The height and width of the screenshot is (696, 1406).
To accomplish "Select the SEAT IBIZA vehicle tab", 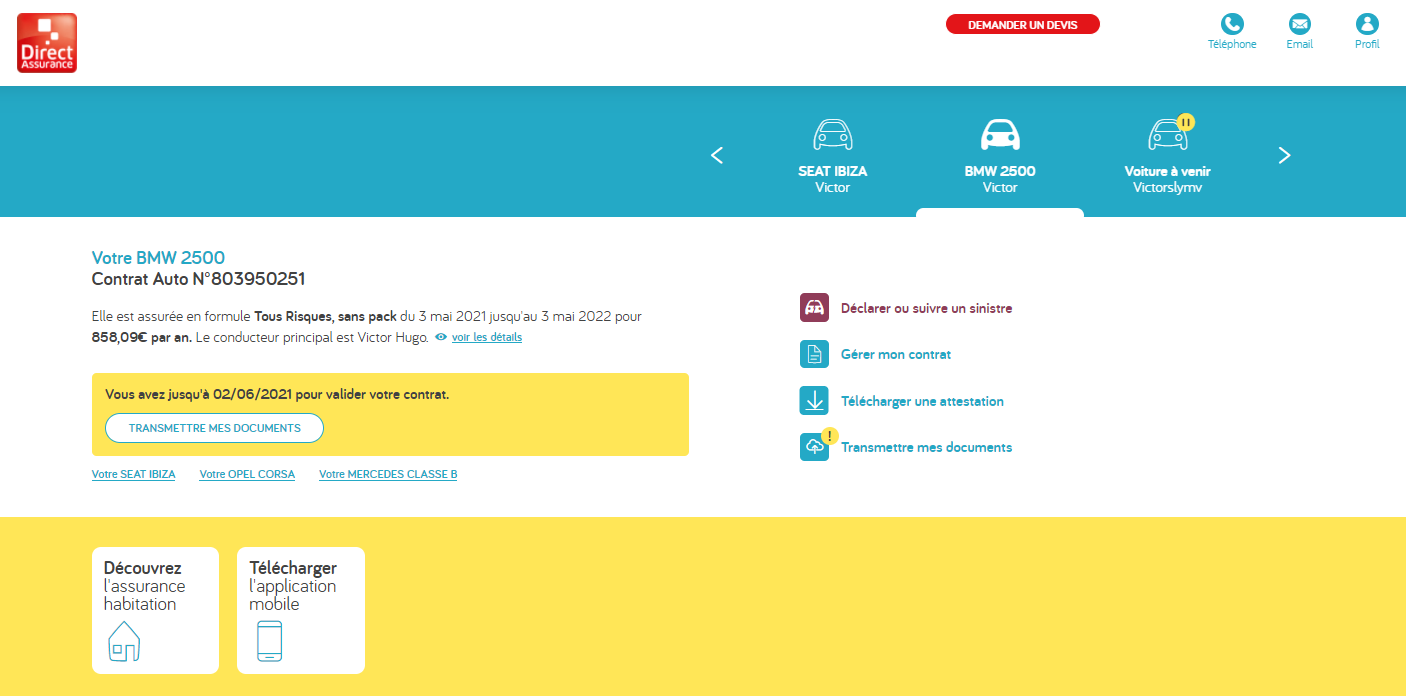I will (x=832, y=155).
